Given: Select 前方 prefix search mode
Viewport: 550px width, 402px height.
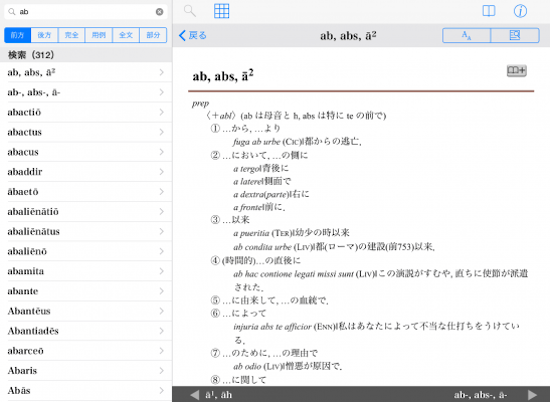Looking at the screenshot, I should coord(18,35).
